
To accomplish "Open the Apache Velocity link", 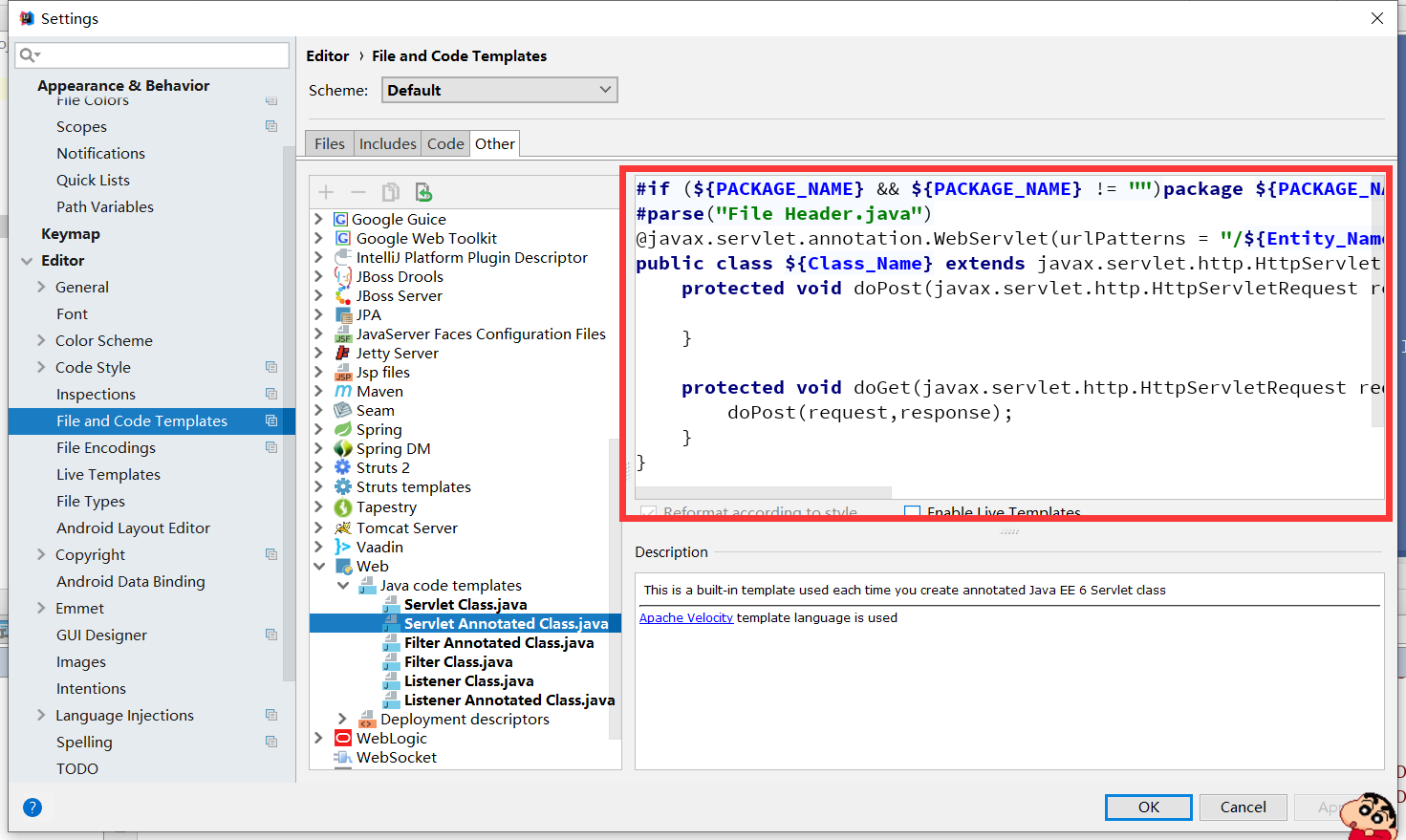I will pos(686,618).
